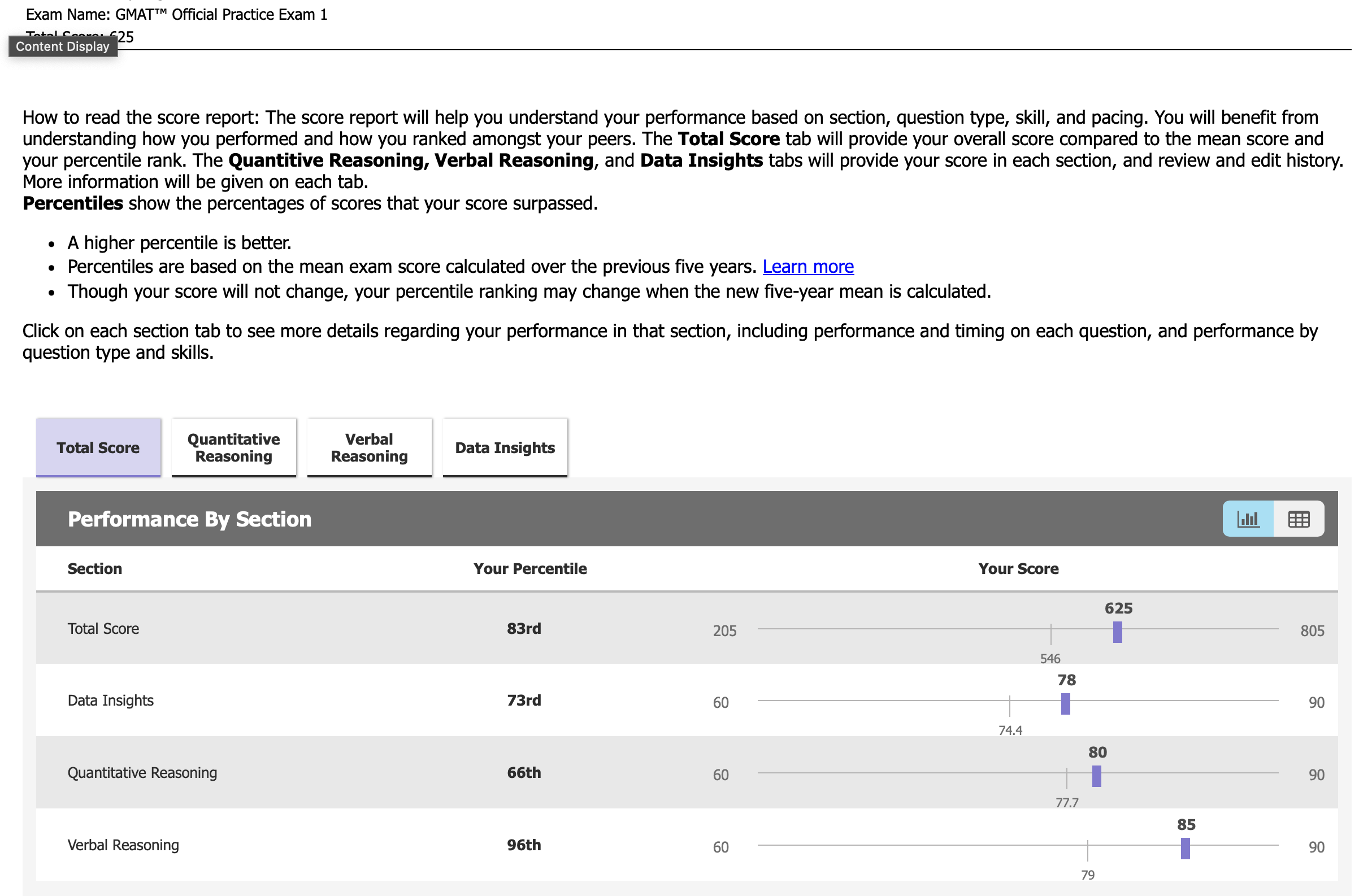The height and width of the screenshot is (896, 1372).
Task: Click the Data Insights score marker at 78
Action: click(1065, 704)
